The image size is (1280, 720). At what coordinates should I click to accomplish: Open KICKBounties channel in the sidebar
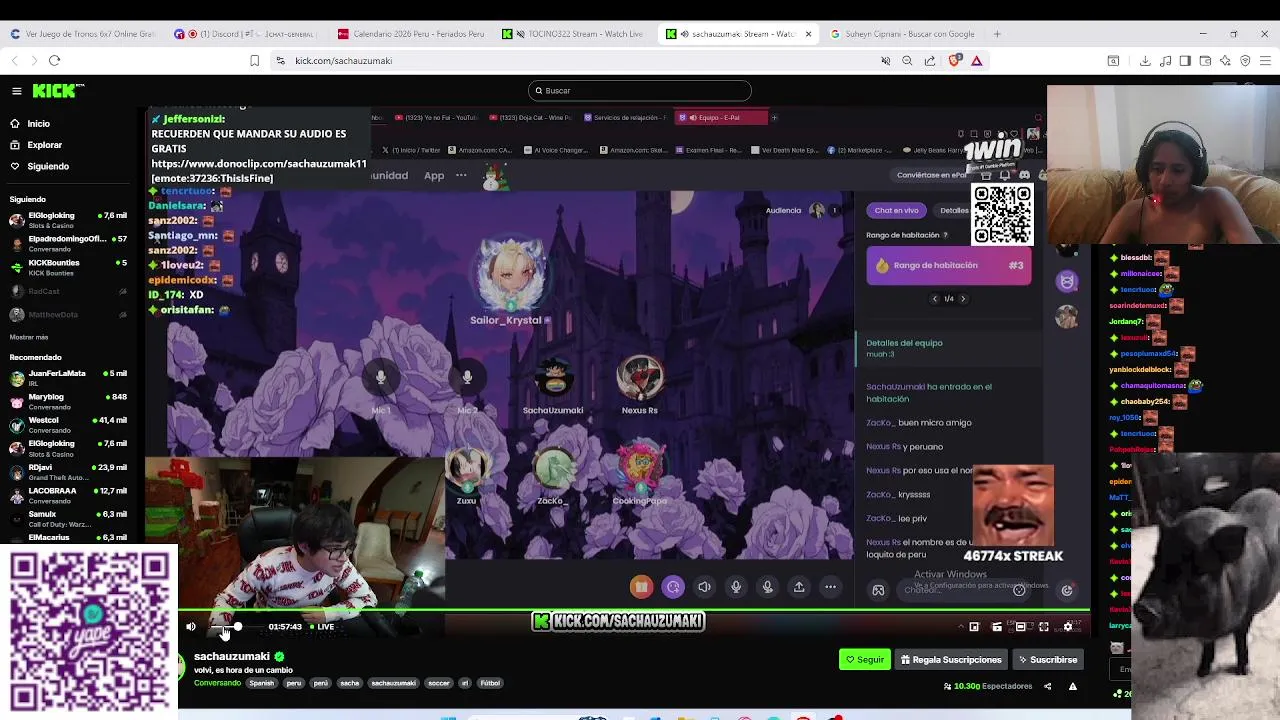68,267
